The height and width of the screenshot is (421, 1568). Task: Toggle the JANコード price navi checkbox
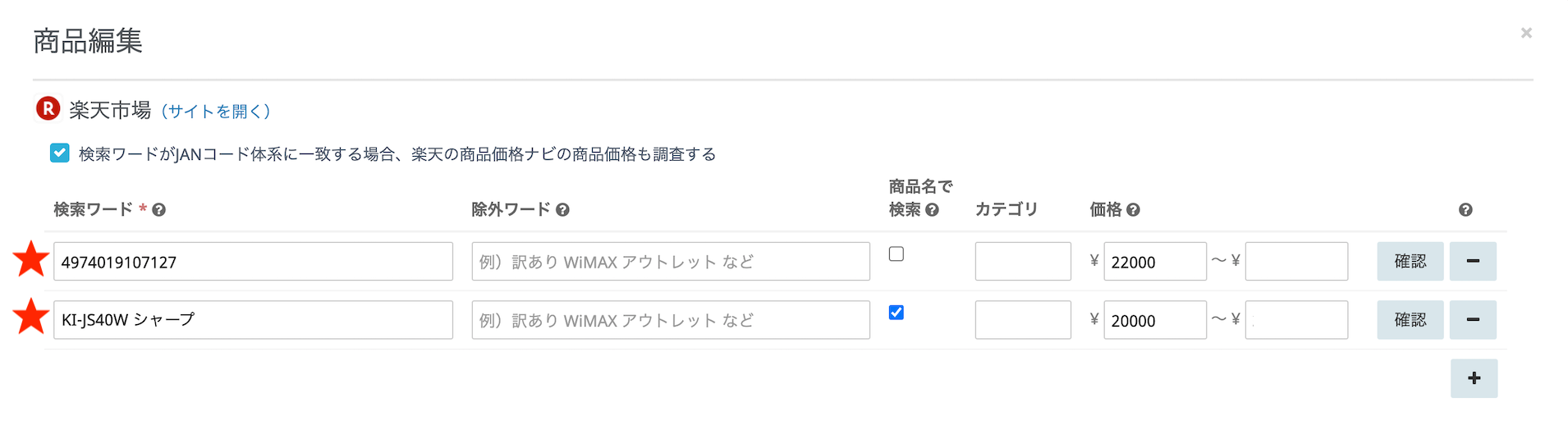[60, 153]
